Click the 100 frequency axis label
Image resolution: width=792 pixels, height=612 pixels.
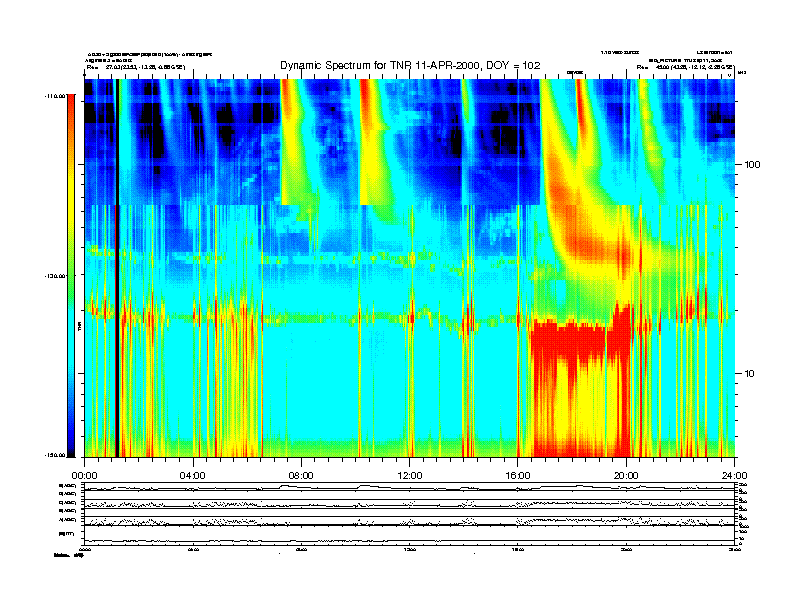[752, 165]
